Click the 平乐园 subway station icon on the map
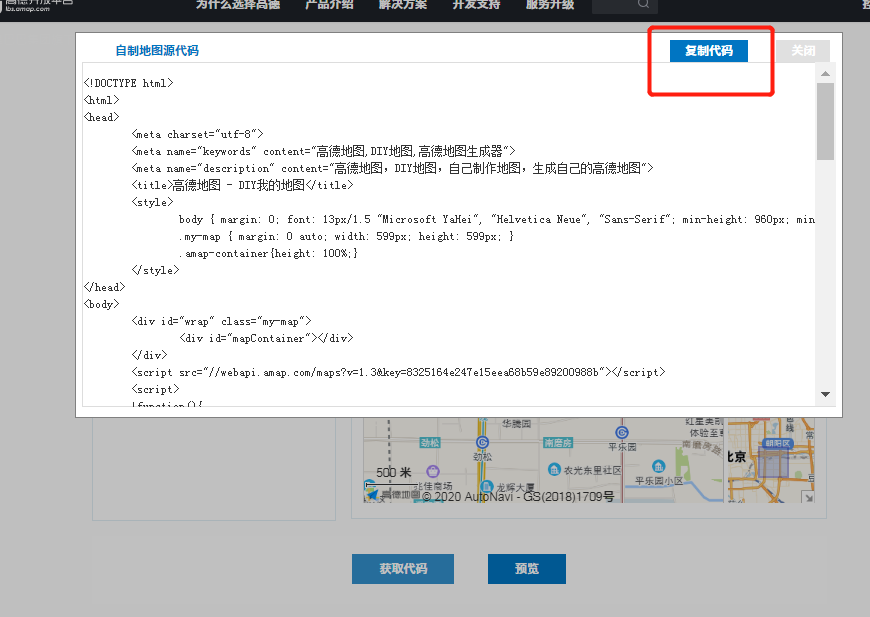 (622, 432)
